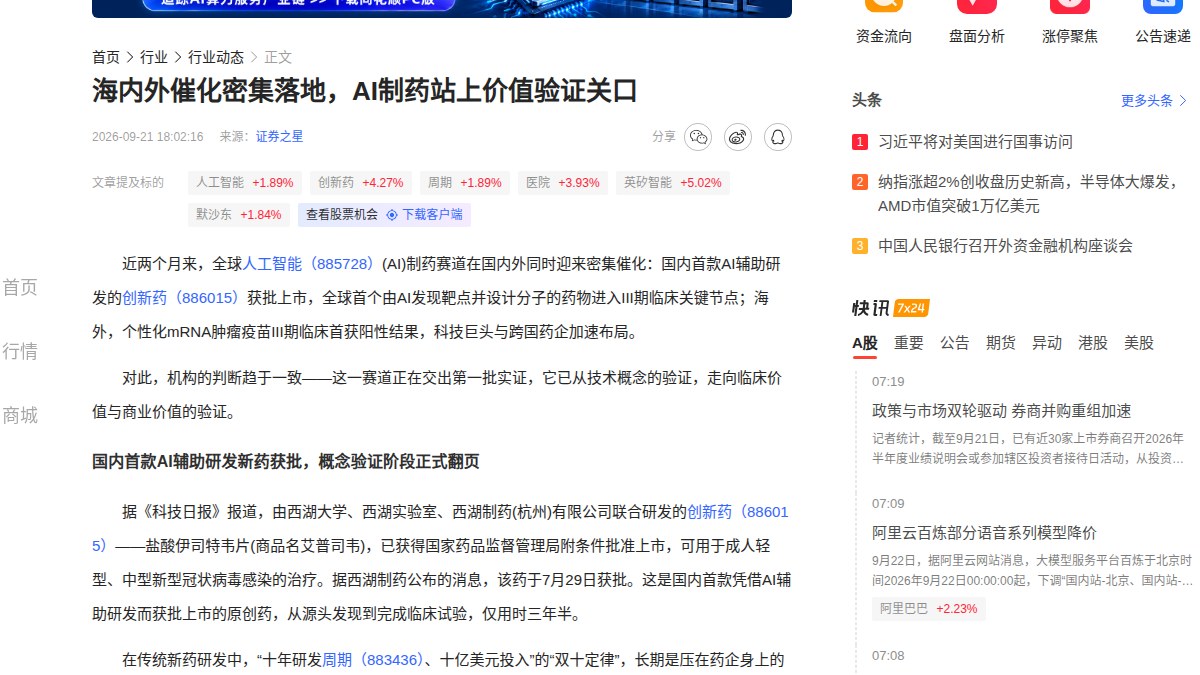
Task: Click the 医院 +3.93% stock tag
Action: point(563,183)
